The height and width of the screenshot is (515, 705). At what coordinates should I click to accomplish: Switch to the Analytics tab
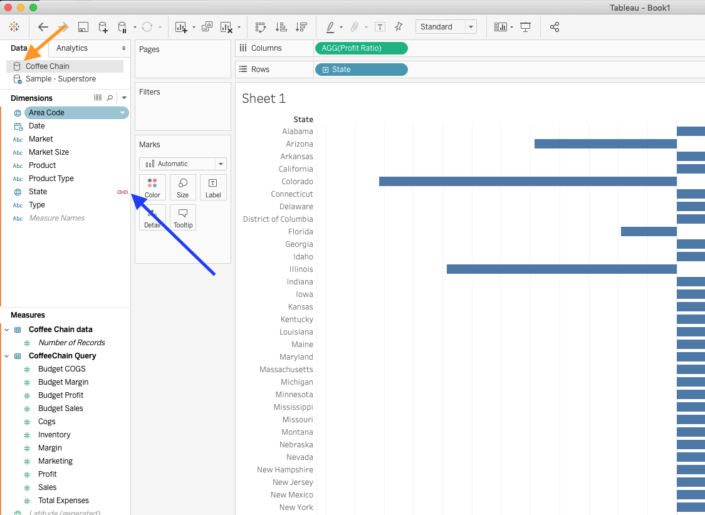72,48
